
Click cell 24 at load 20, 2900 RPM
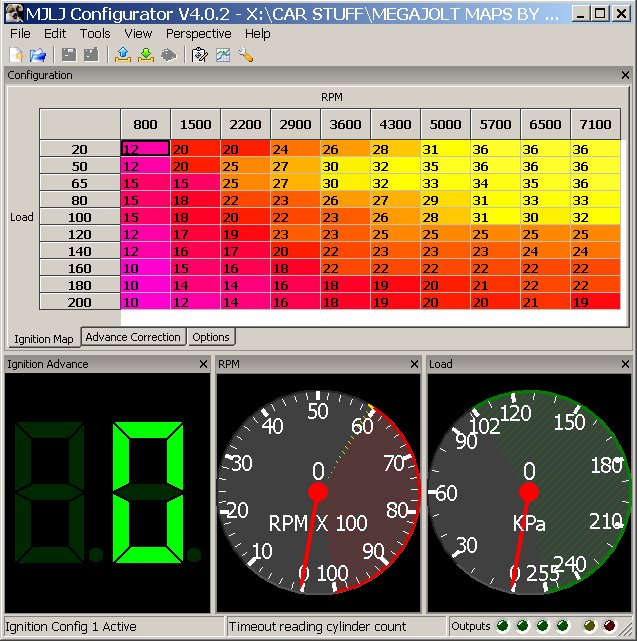295,149
